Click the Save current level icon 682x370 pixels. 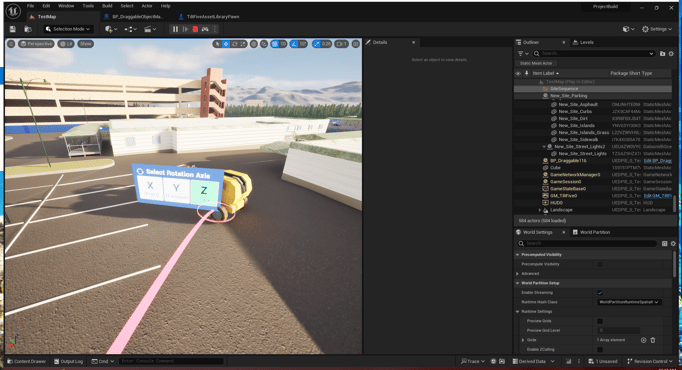(x=13, y=29)
